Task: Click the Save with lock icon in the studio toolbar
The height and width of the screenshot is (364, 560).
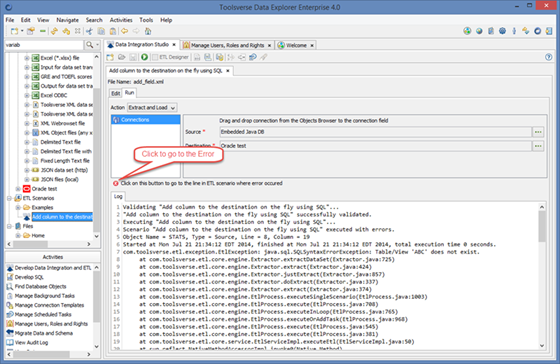Action: pos(219,57)
